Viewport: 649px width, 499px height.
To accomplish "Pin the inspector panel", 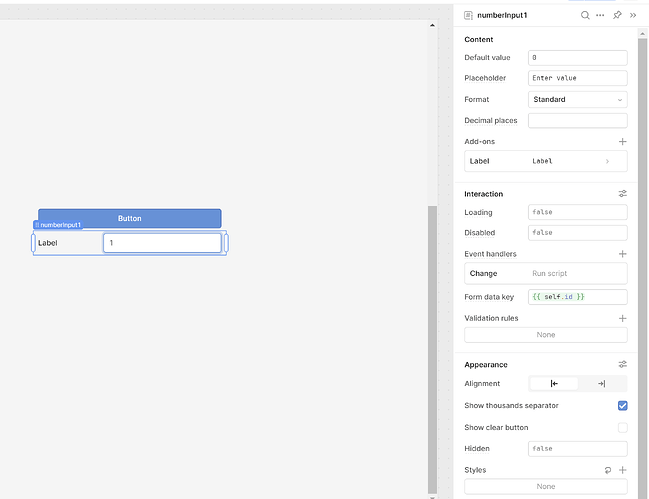I will click(617, 15).
